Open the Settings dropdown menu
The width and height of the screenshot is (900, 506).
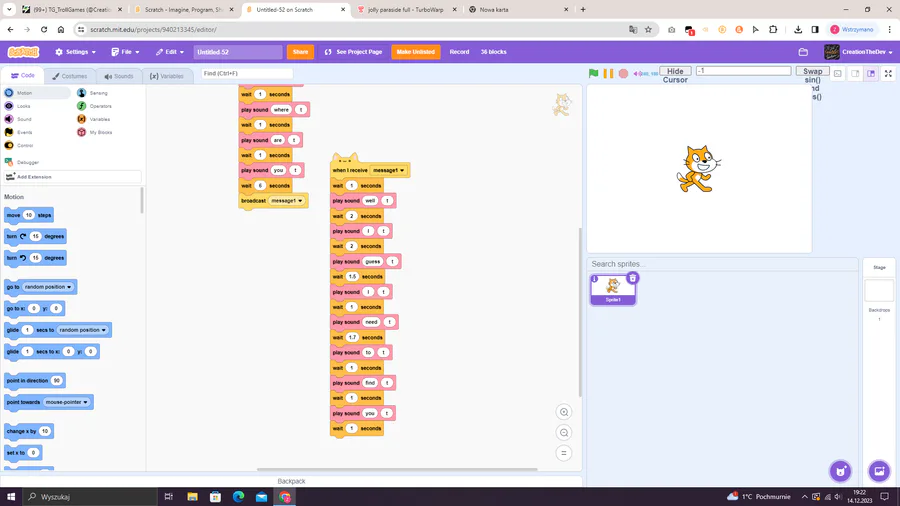(x=75, y=52)
